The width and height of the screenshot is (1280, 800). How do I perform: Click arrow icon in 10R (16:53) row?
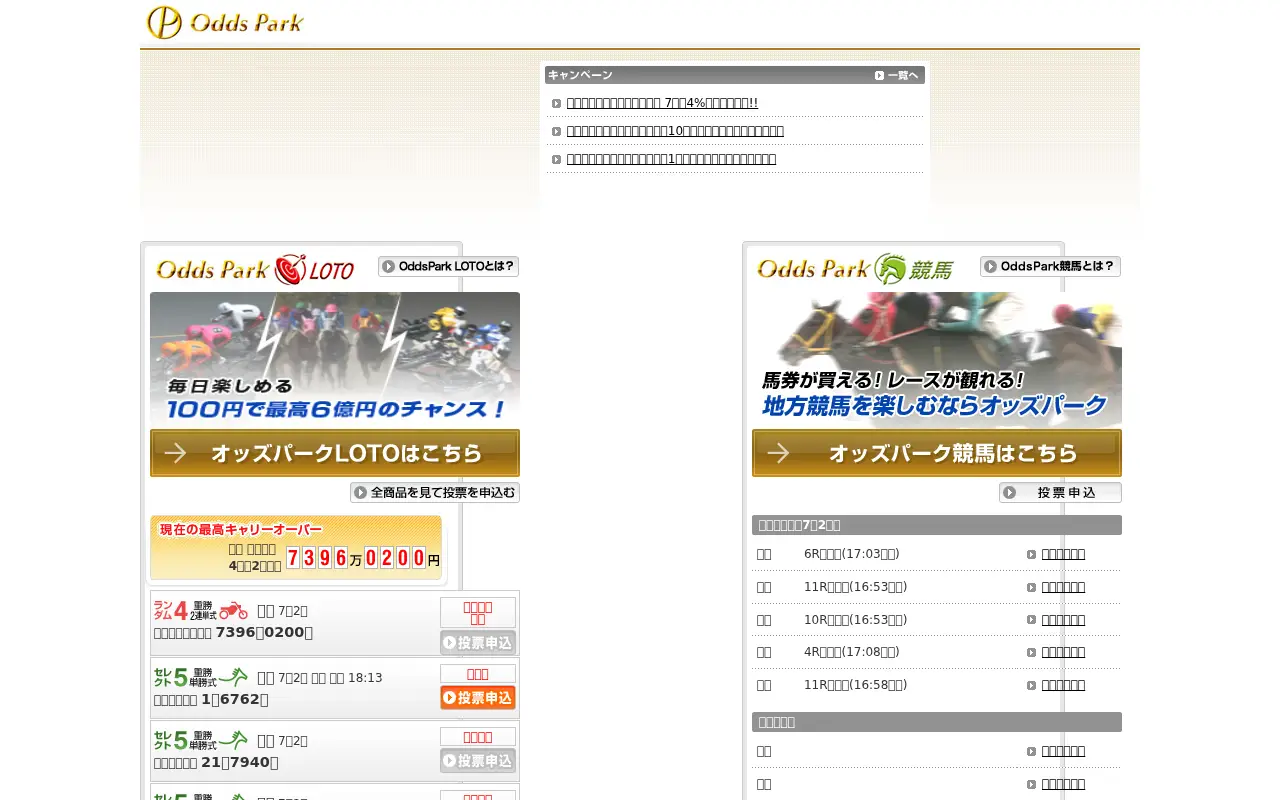point(1032,620)
